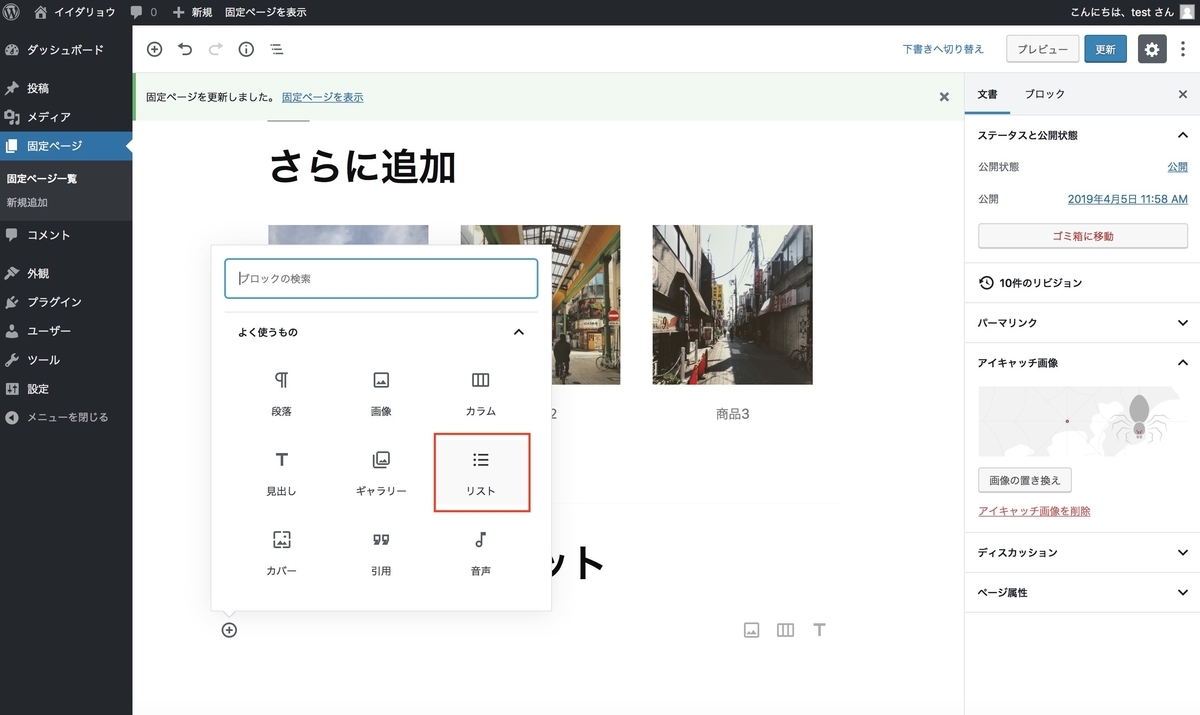
Task: Open the コメント menu
Action: tap(66, 235)
